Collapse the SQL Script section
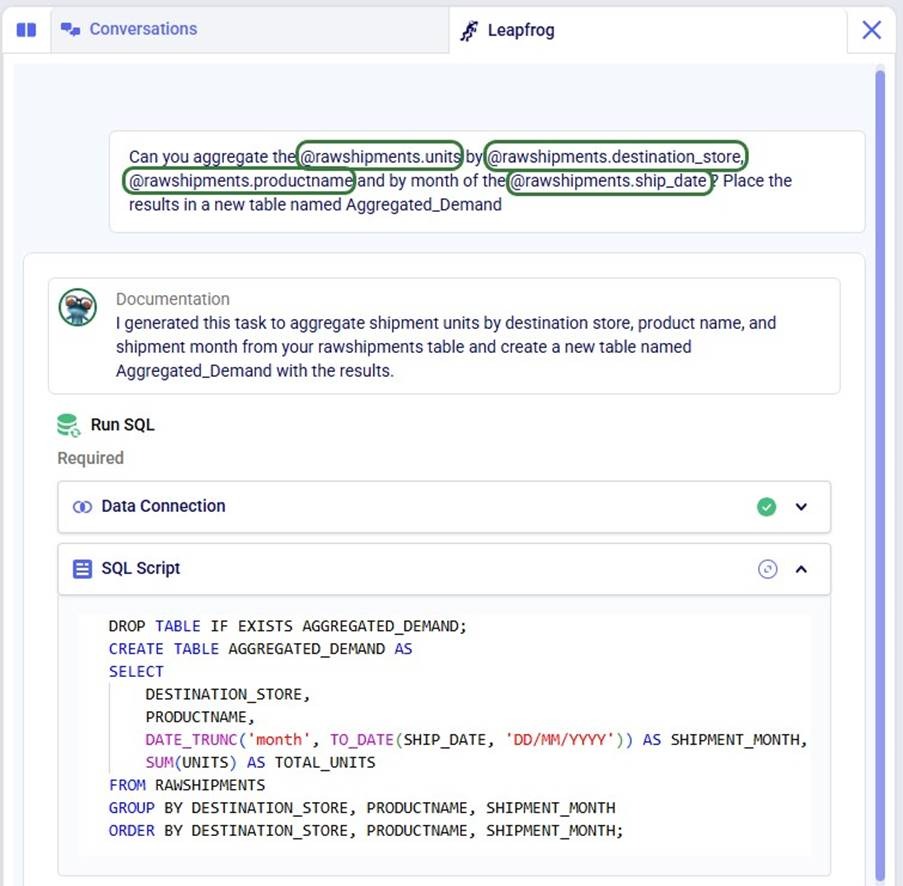Viewport: 903px width, 886px height. tap(801, 568)
